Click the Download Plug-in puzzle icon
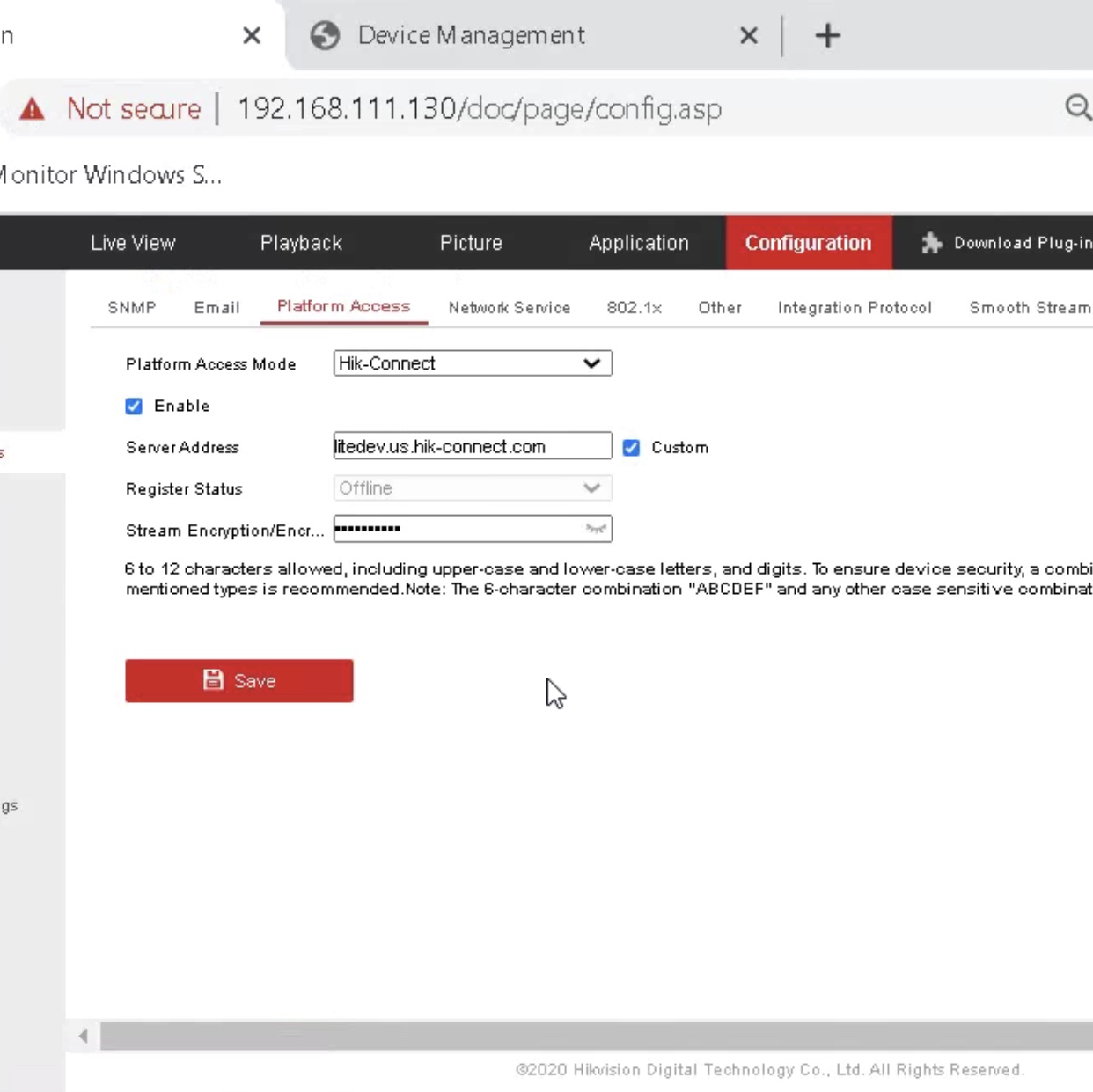Image resolution: width=1093 pixels, height=1092 pixels. 931,243
